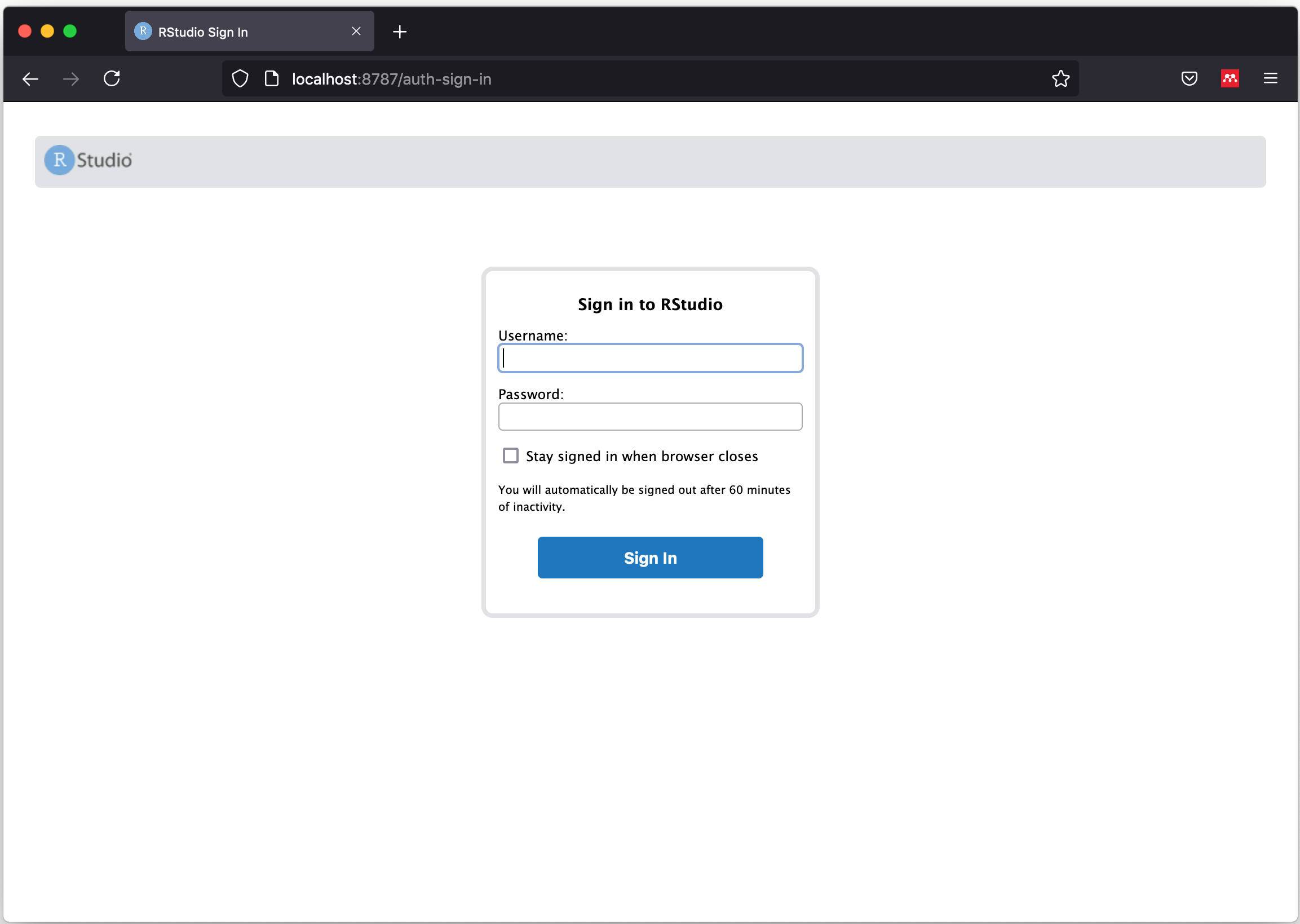
Task: Click the red Mendeley extension icon
Action: point(1230,78)
